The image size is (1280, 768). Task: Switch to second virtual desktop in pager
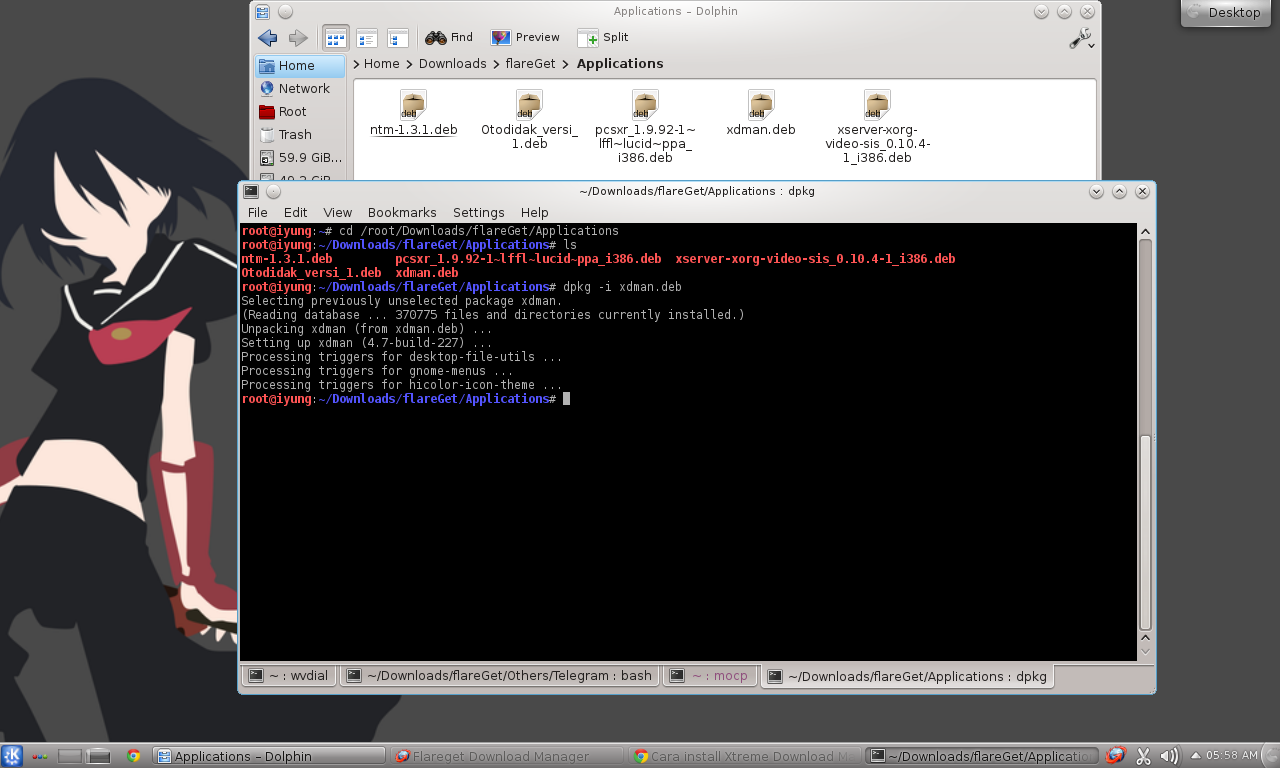99,756
